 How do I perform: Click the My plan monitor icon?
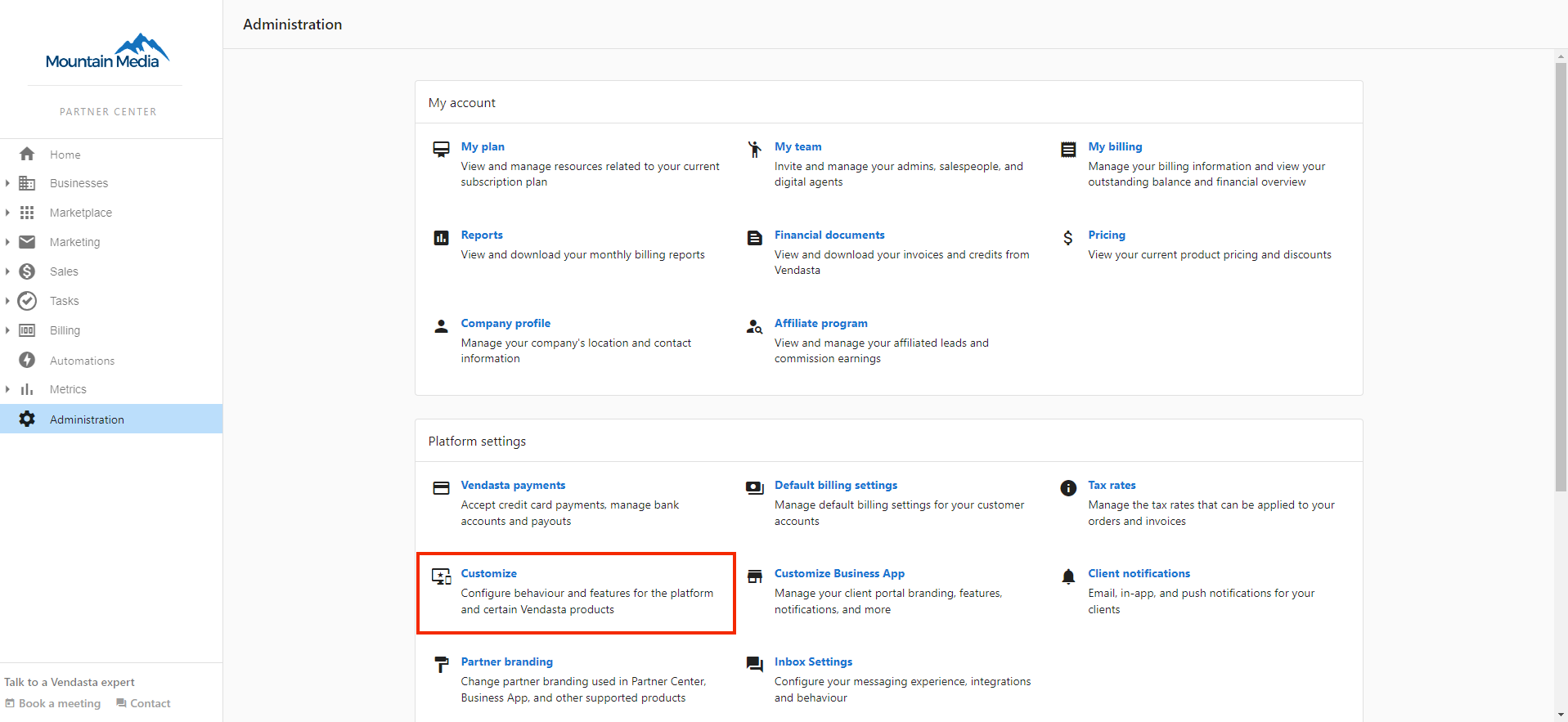[441, 149]
